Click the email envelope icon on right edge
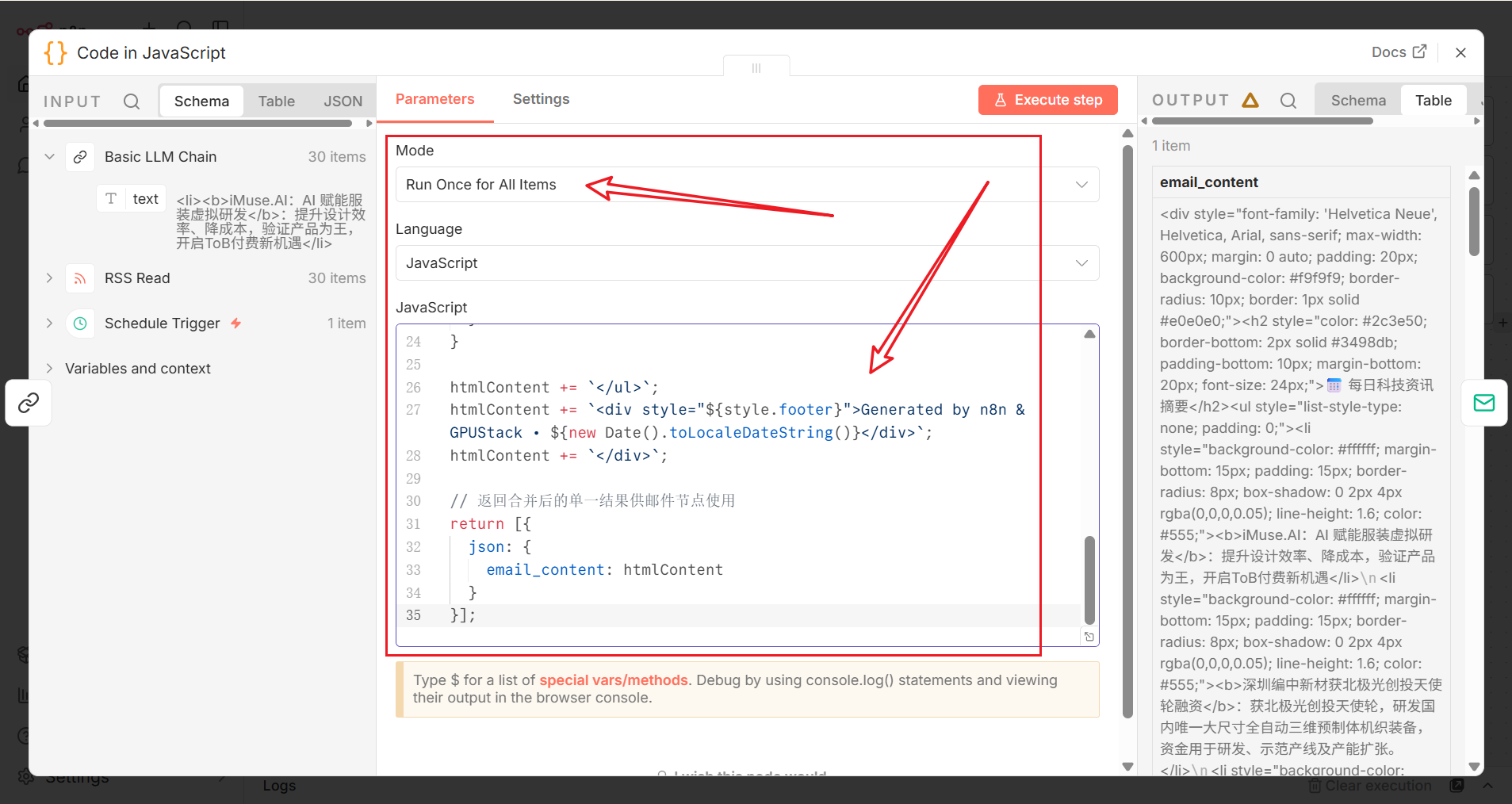 point(1483,403)
